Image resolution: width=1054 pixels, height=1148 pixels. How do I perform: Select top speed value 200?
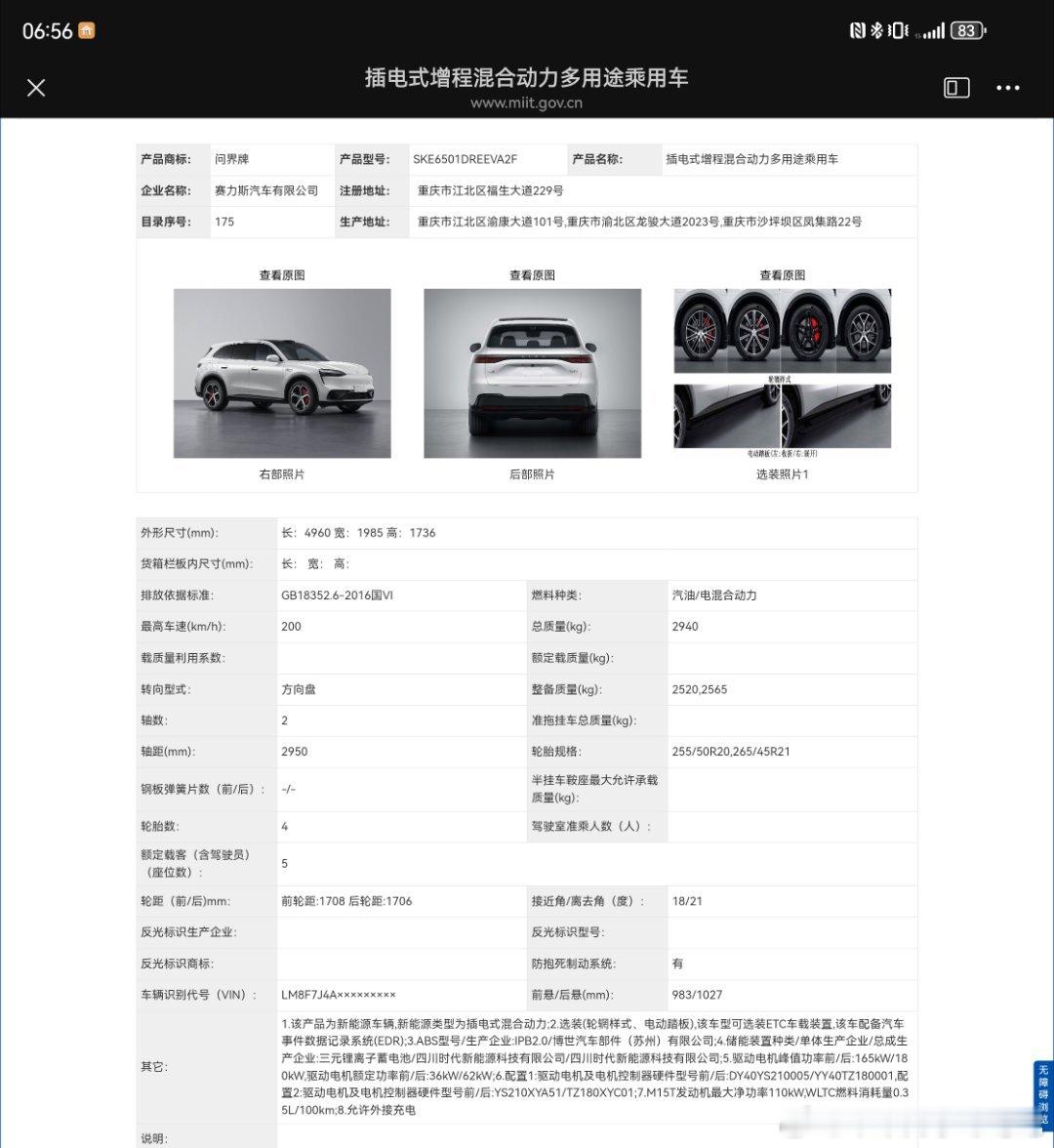point(291,627)
